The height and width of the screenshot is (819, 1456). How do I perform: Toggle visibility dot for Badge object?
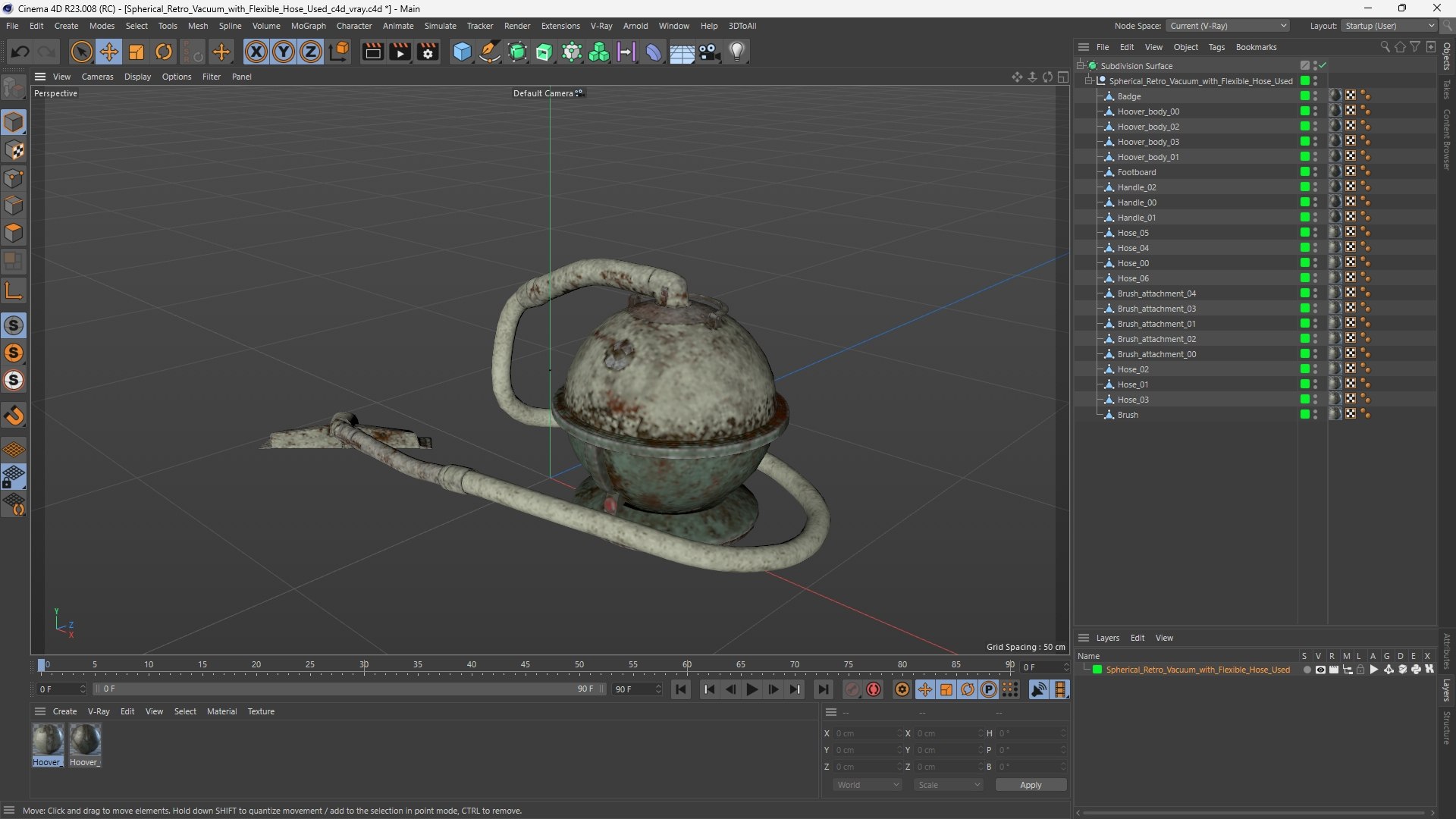[1315, 94]
